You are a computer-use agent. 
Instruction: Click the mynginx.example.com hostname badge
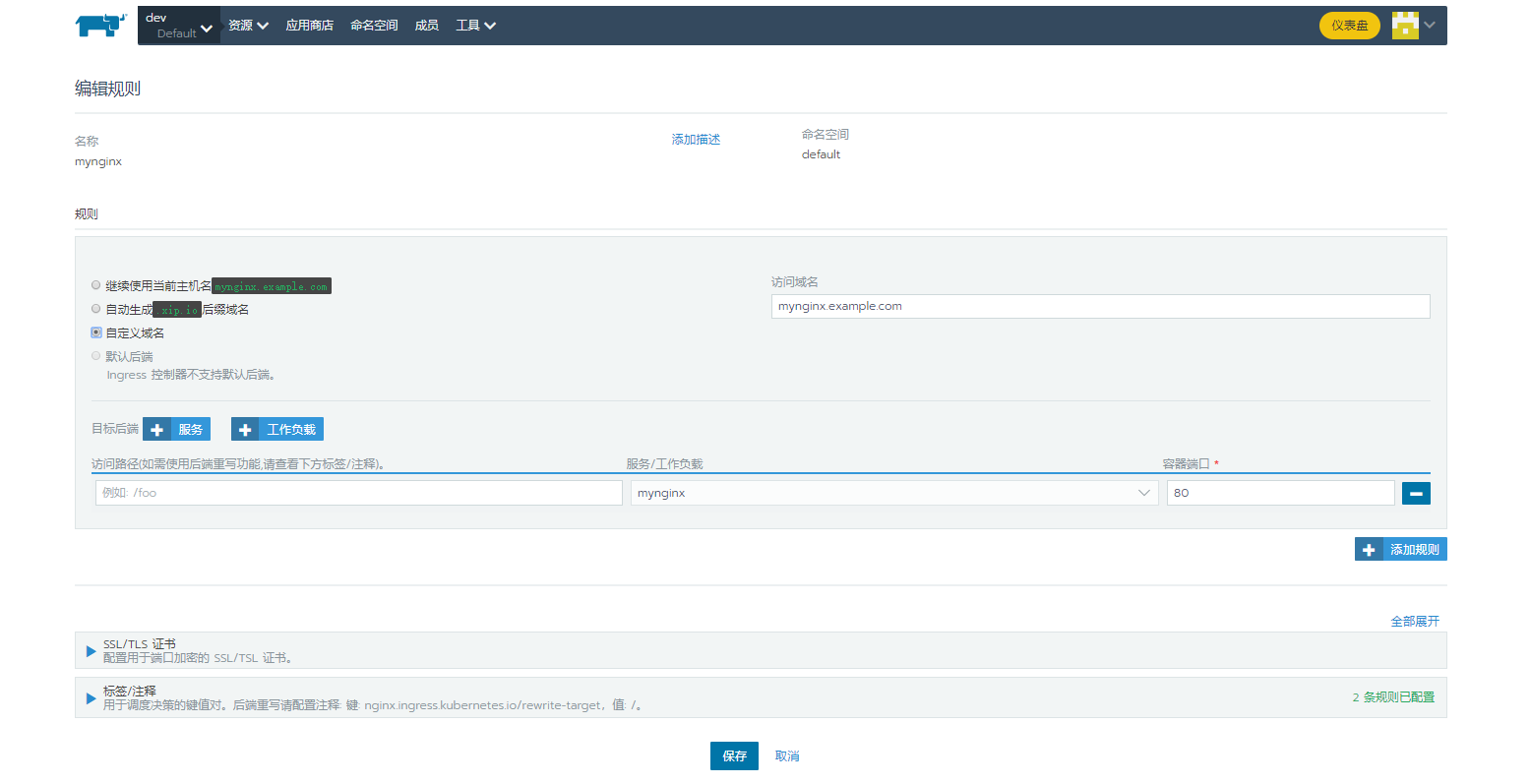(x=272, y=286)
